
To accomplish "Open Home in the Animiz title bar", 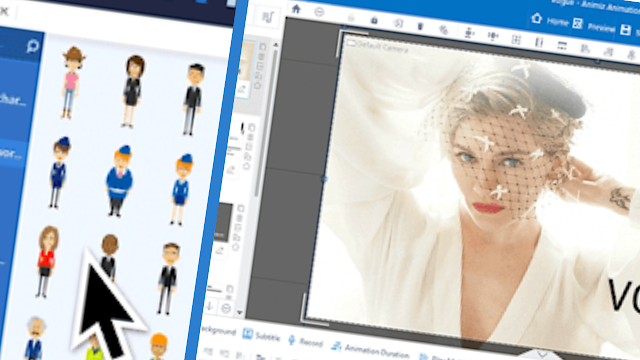I will 550,20.
